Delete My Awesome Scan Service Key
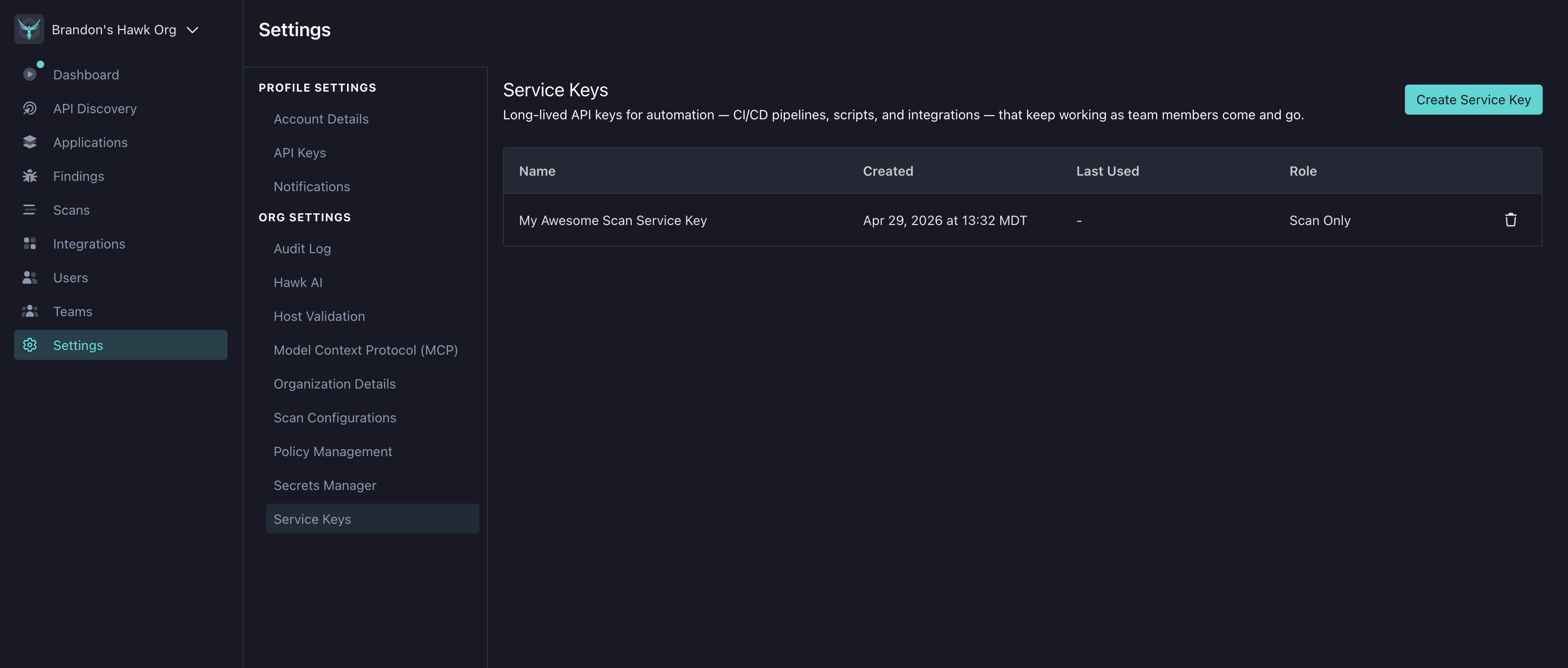This screenshot has height=668, width=1568. click(x=1511, y=220)
